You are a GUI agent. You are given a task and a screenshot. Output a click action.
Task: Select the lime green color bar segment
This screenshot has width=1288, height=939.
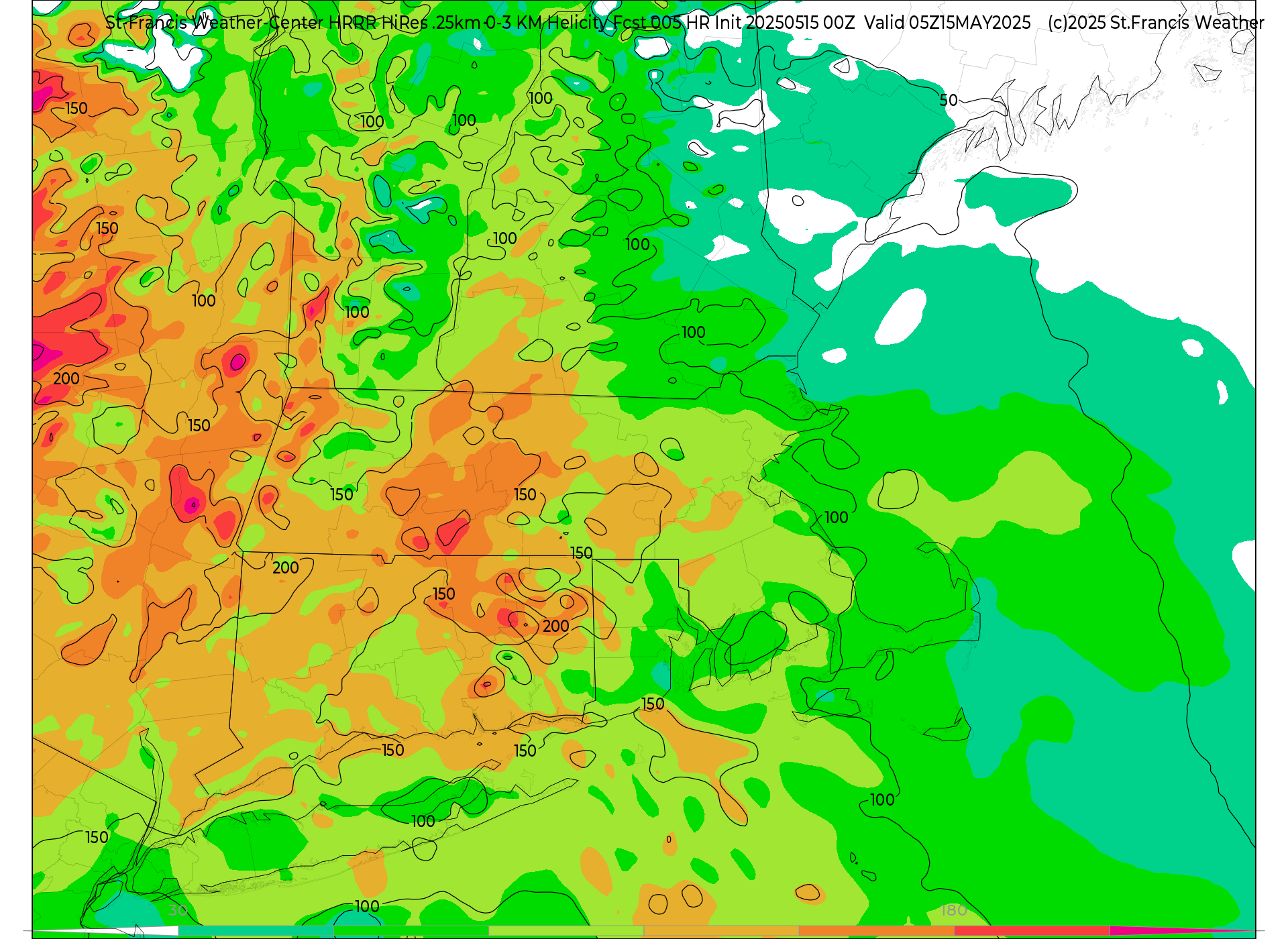566,931
